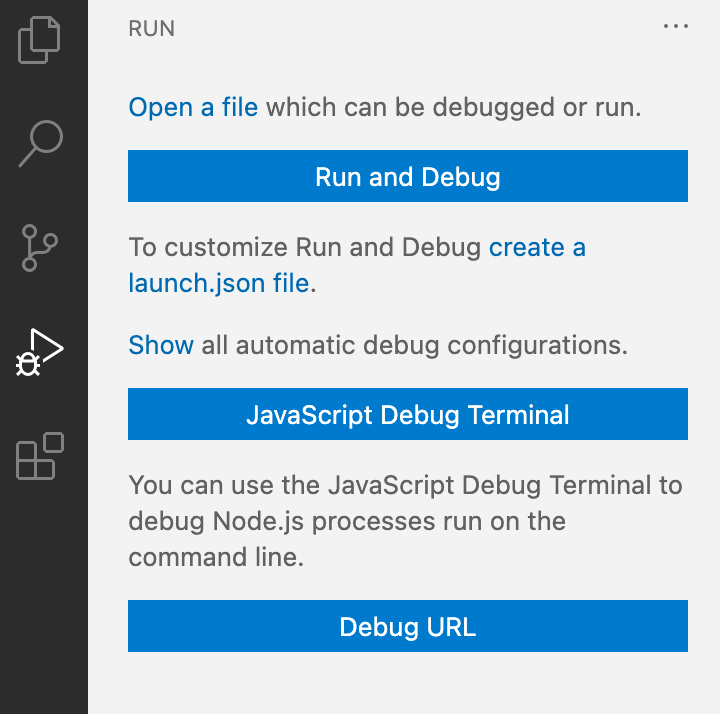This screenshot has height=714, width=720.
Task: Click the "Open a file" link
Action: [193, 107]
